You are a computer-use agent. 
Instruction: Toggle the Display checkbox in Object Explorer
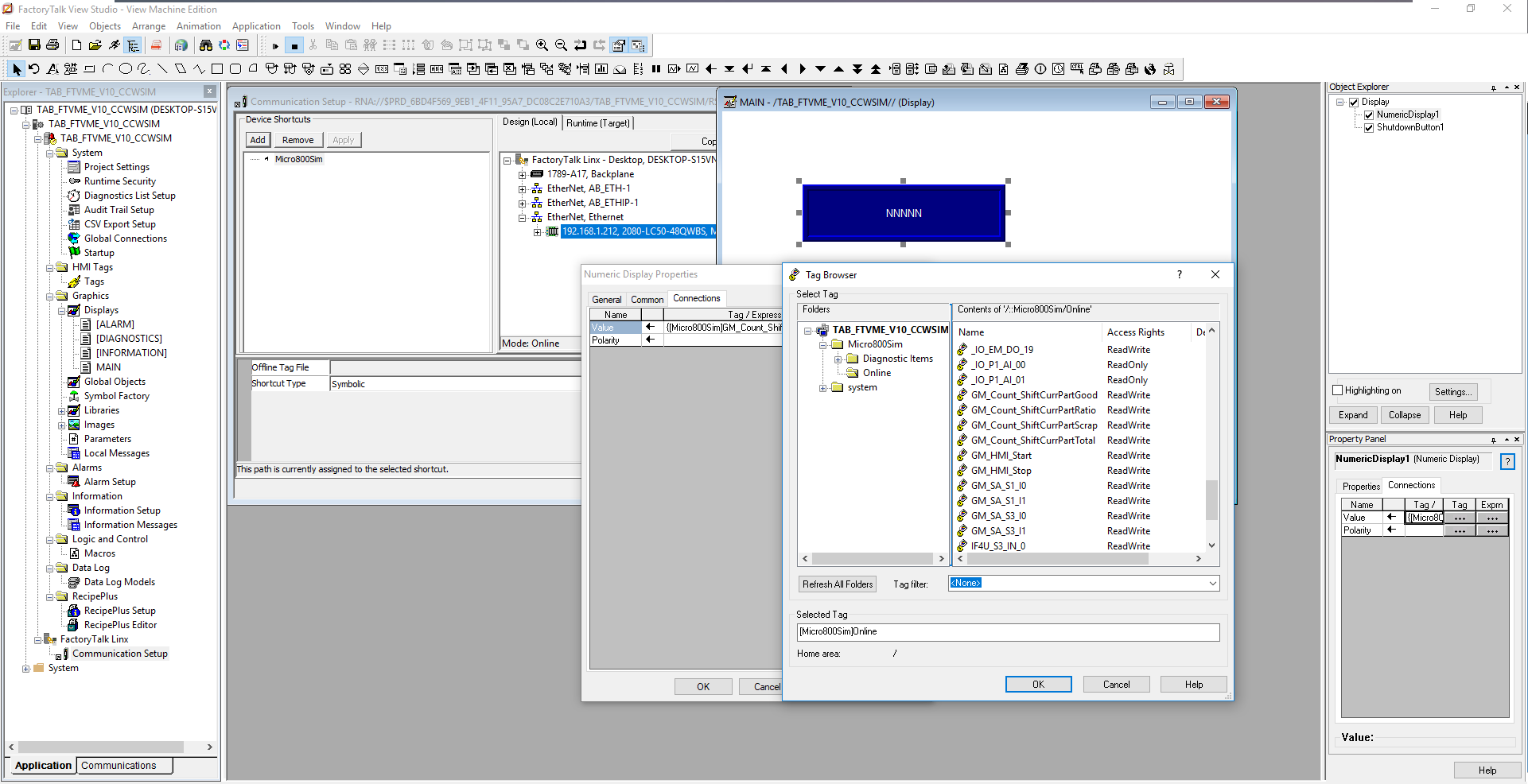1354,102
